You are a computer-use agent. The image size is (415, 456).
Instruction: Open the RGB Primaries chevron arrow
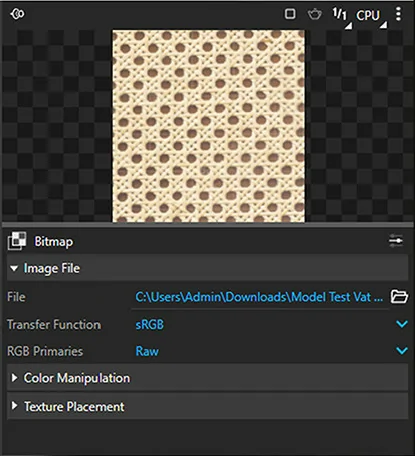point(402,351)
